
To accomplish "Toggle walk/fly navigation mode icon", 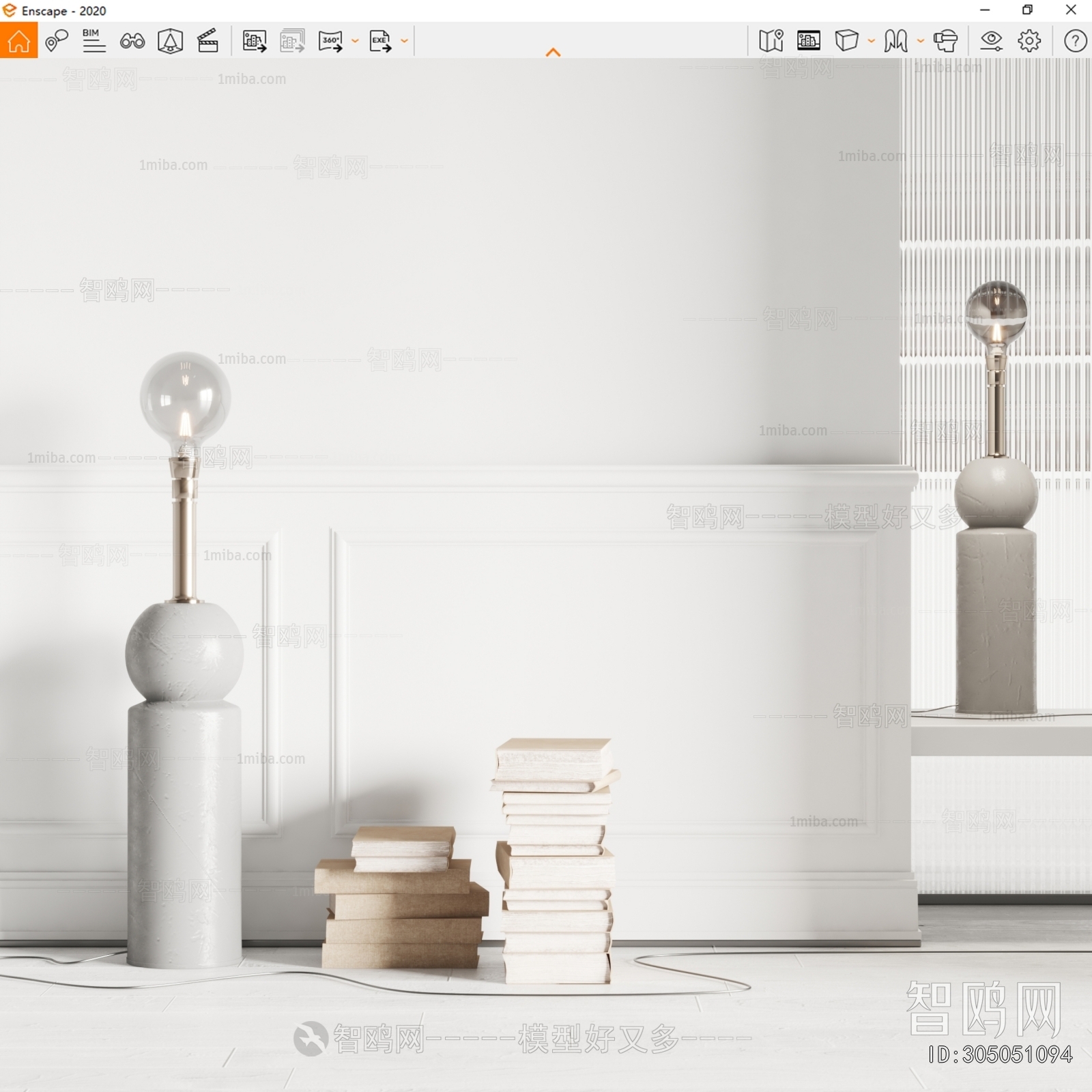I will click(895, 41).
